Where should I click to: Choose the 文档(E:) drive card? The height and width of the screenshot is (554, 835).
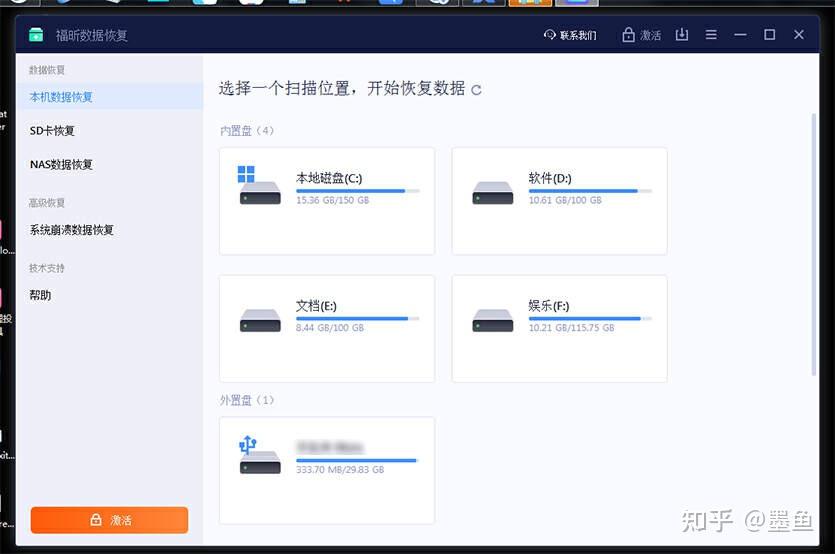pos(327,329)
